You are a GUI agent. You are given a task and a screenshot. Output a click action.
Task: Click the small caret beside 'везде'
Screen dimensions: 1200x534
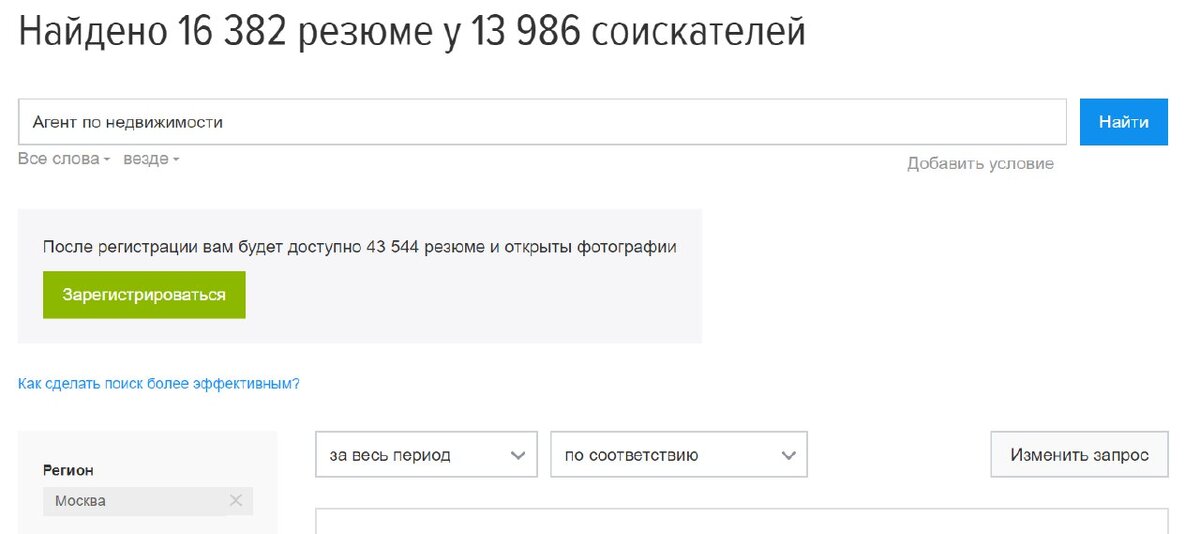point(175,160)
